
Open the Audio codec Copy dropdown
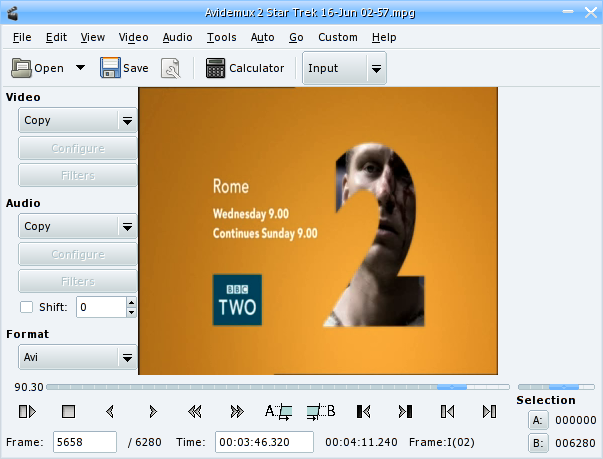pyautogui.click(x=78, y=226)
